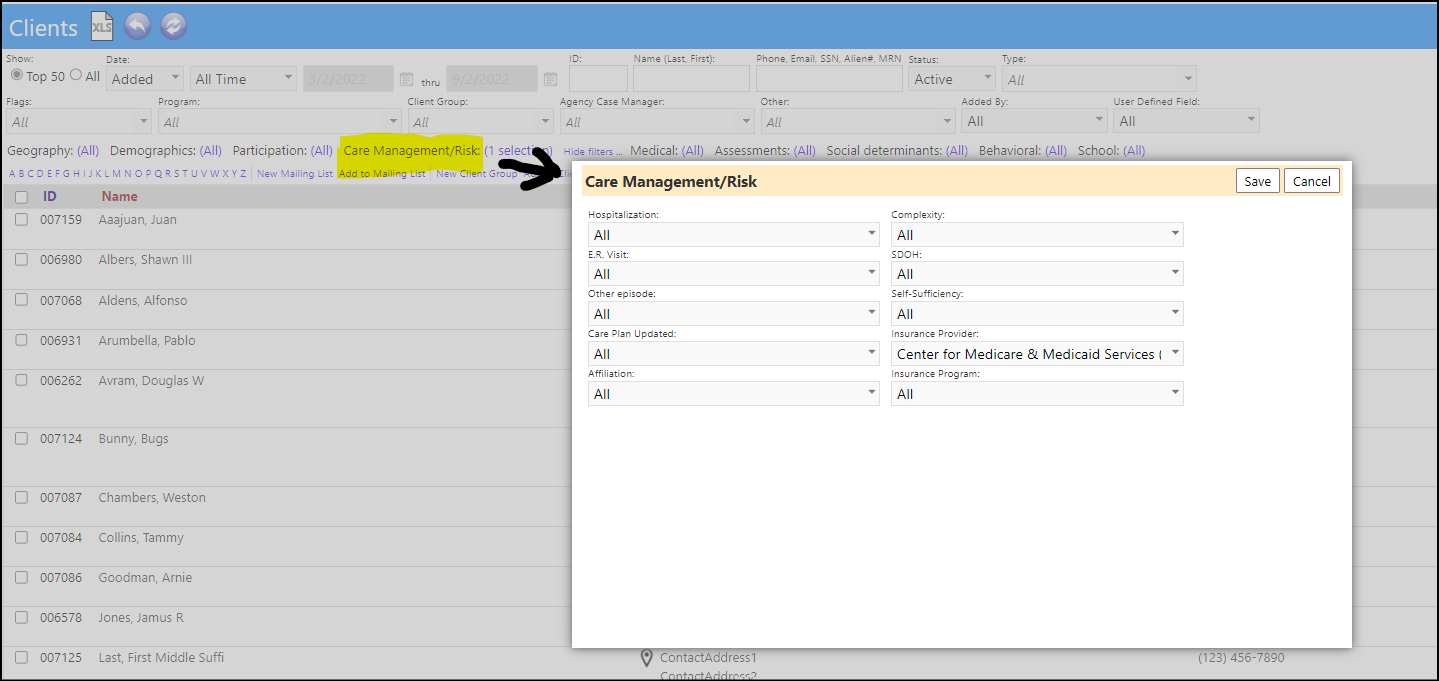Image resolution: width=1439 pixels, height=681 pixels.
Task: Check the box for Jones, Jamus R
Action: (x=21, y=618)
